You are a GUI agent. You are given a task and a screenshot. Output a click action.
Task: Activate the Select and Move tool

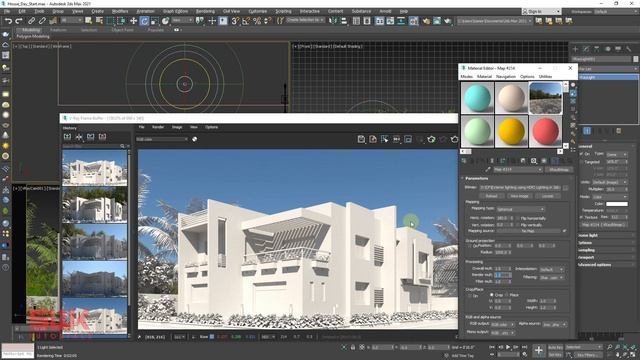(133, 21)
